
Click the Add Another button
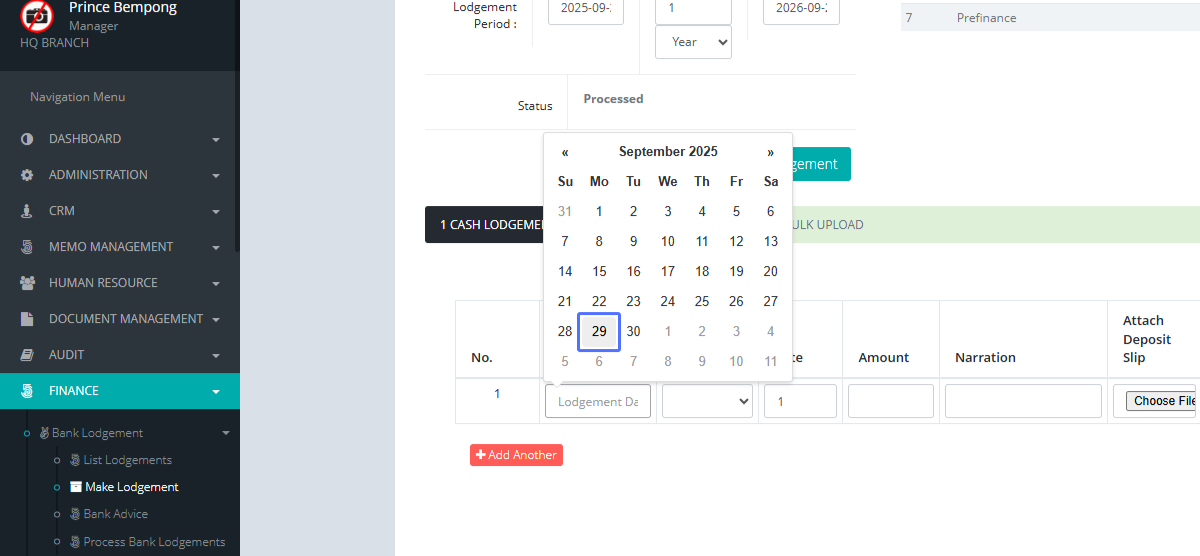point(516,455)
